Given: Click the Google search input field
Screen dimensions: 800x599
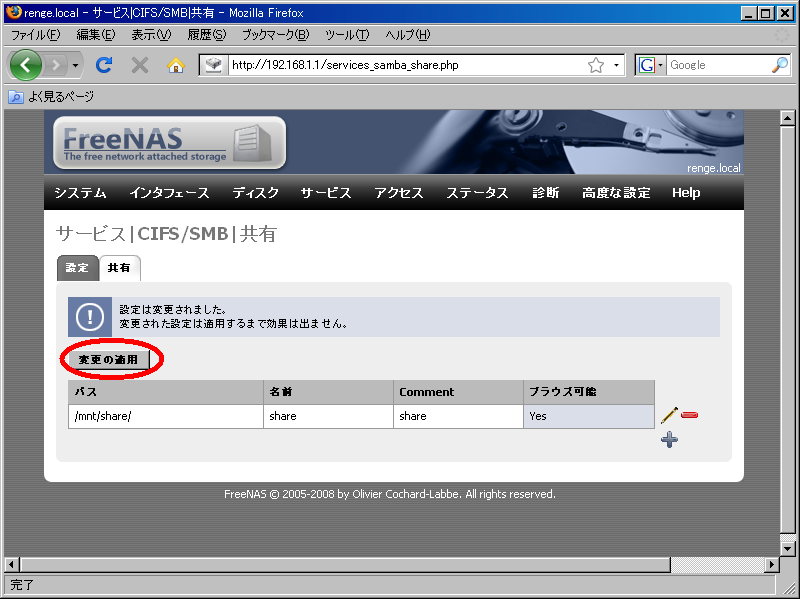Looking at the screenshot, I should tap(719, 65).
